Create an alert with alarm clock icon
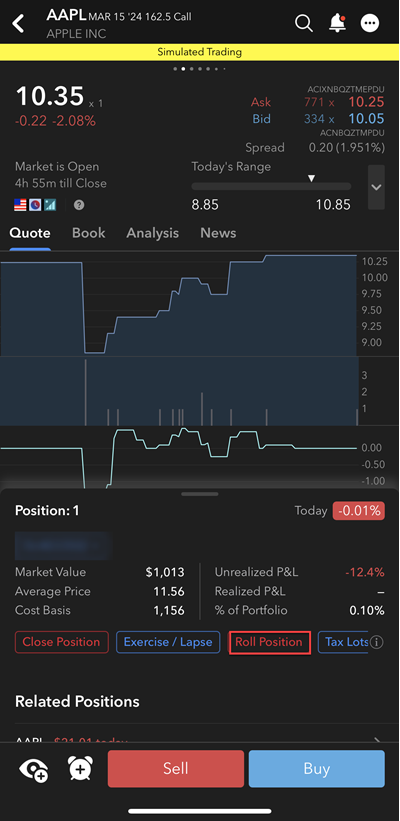The width and height of the screenshot is (400, 821). (x=80, y=769)
